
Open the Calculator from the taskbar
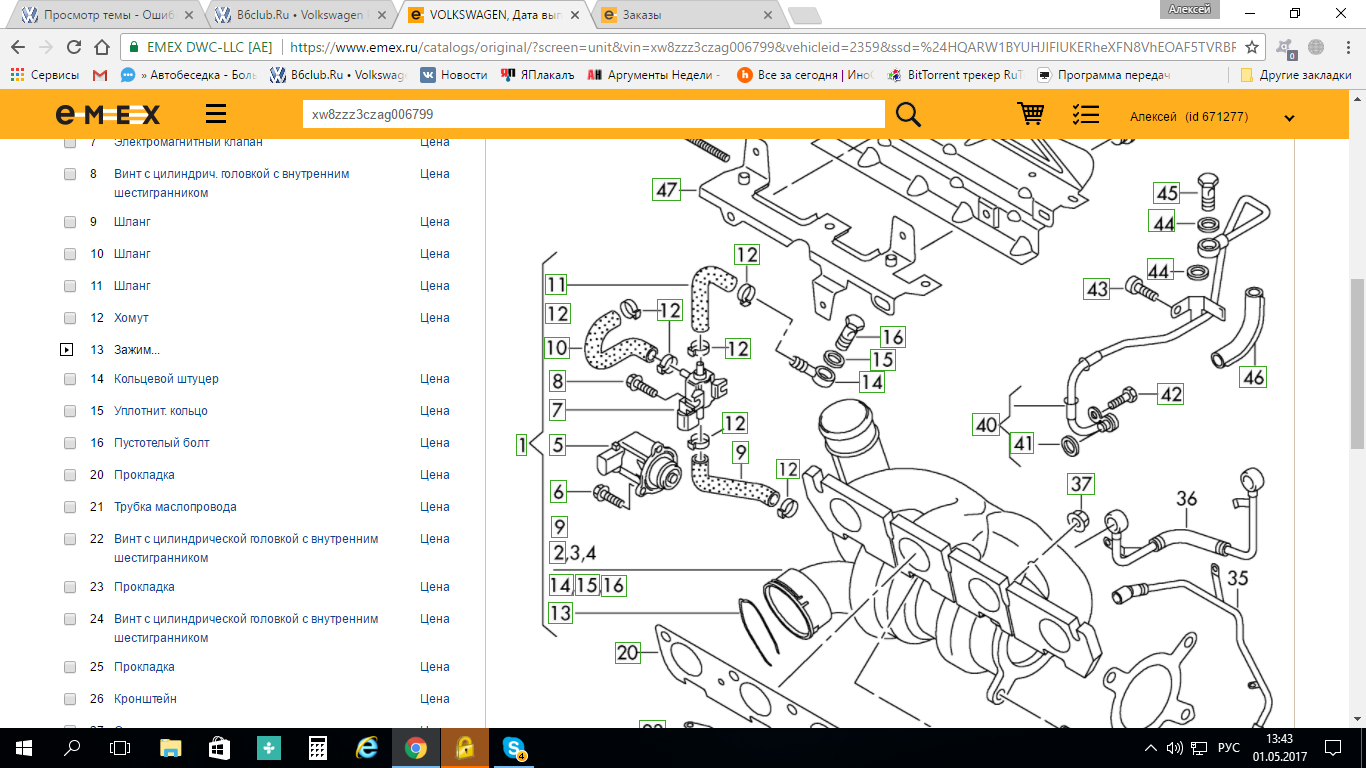(x=318, y=747)
